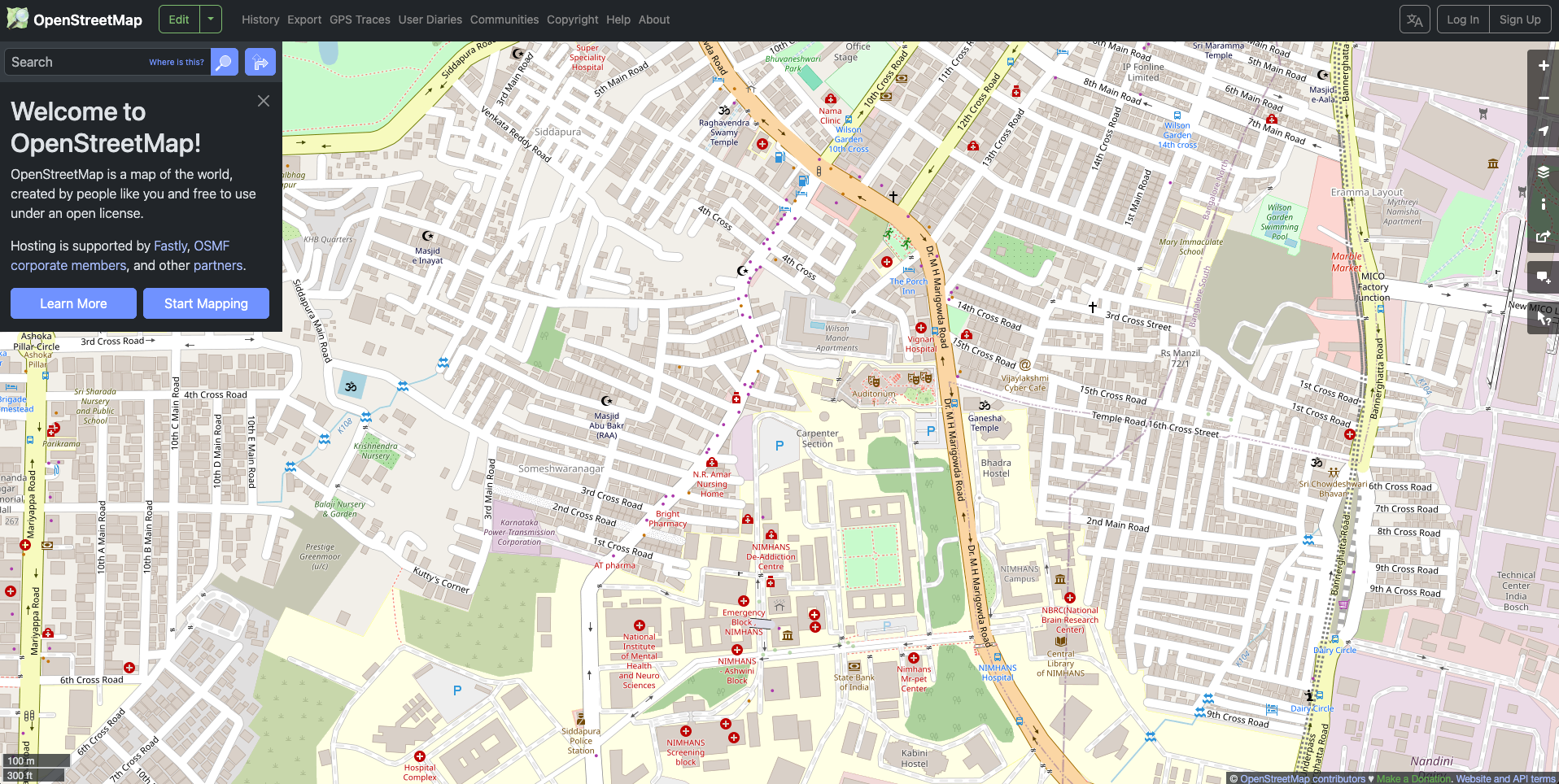Zoom in on the map
The width and height of the screenshot is (1559, 784).
click(1543, 66)
